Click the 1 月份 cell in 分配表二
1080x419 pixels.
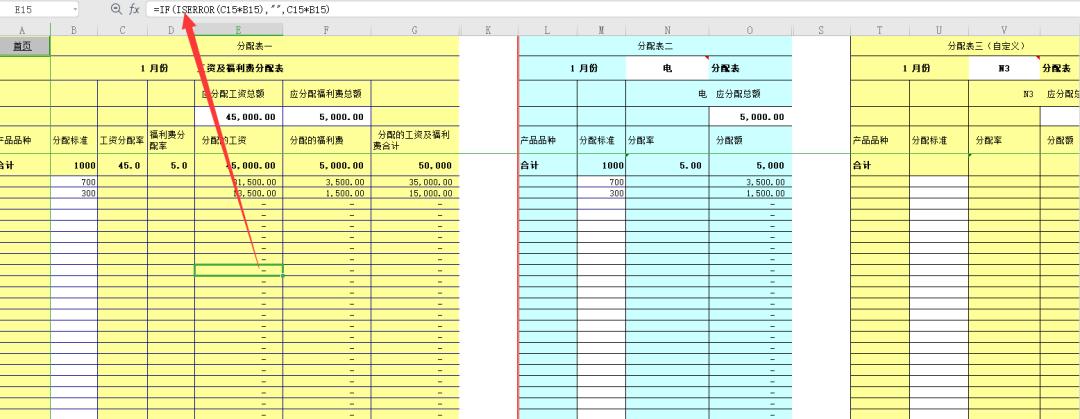click(x=584, y=69)
